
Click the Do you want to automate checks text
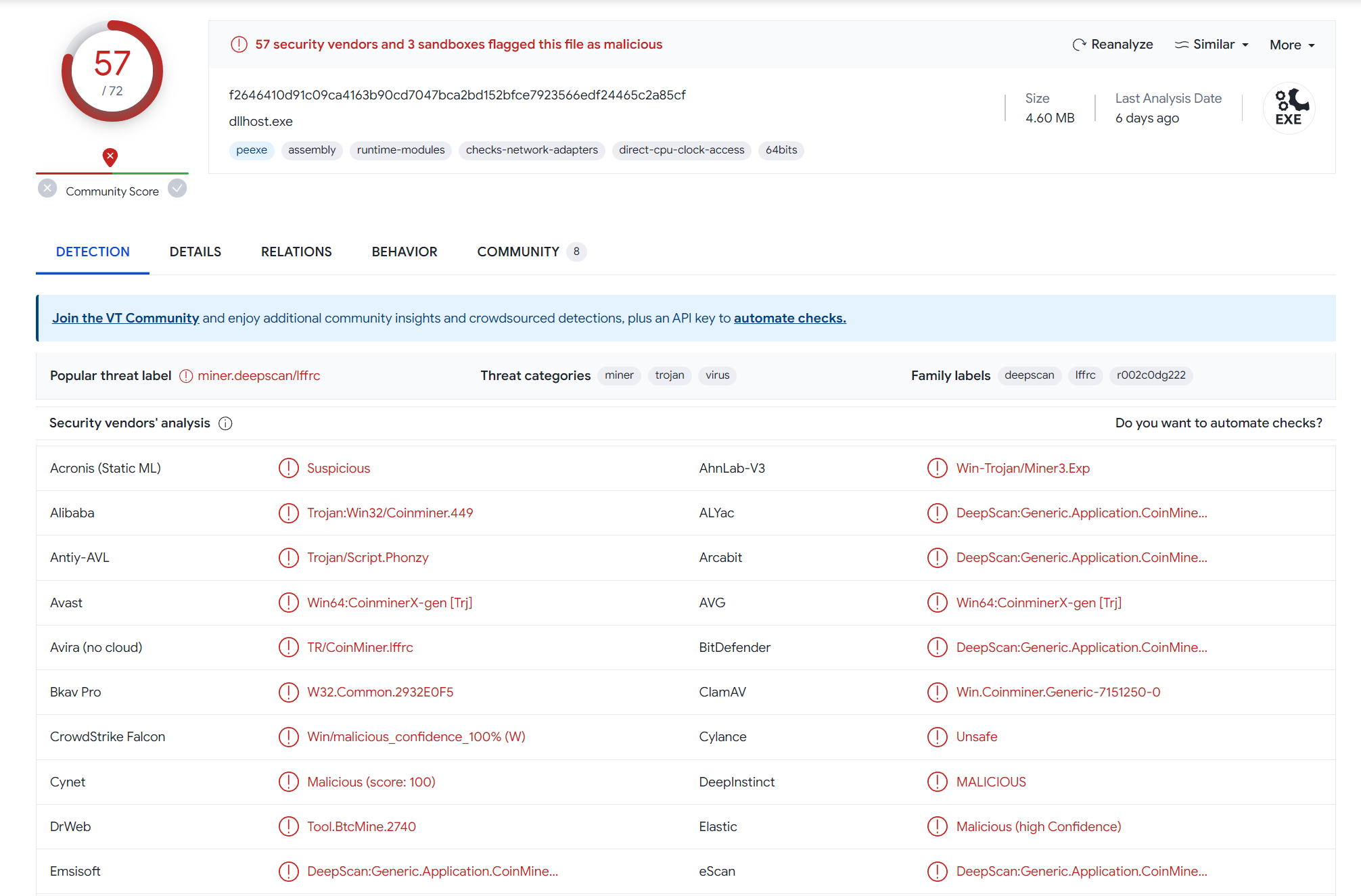pos(1218,423)
